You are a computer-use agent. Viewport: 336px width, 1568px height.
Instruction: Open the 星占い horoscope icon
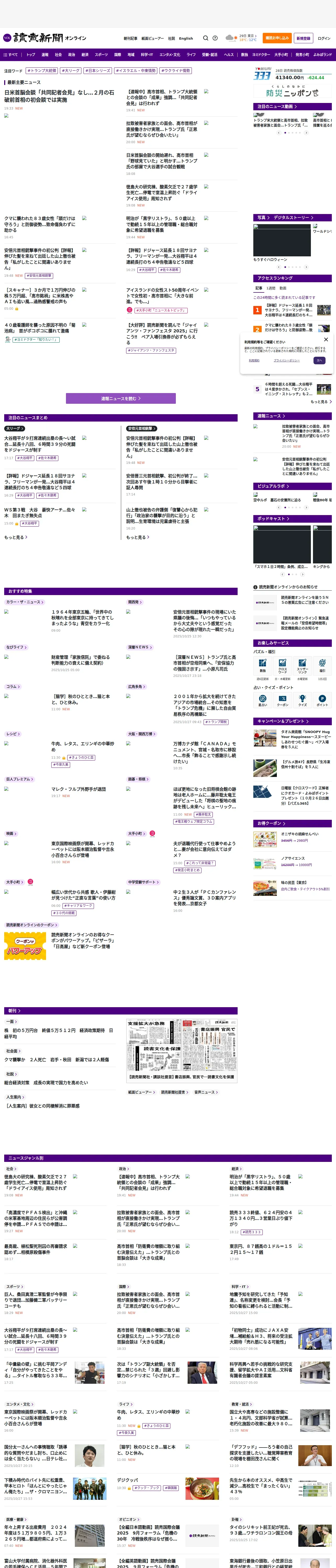262,700
